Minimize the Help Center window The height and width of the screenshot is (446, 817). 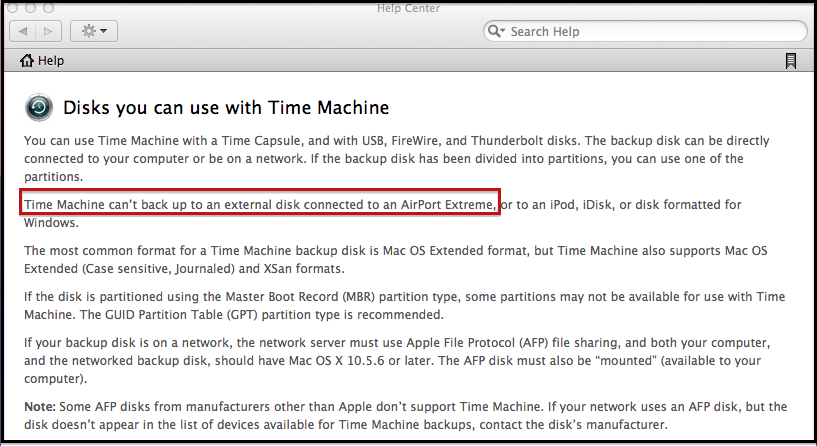click(30, 7)
